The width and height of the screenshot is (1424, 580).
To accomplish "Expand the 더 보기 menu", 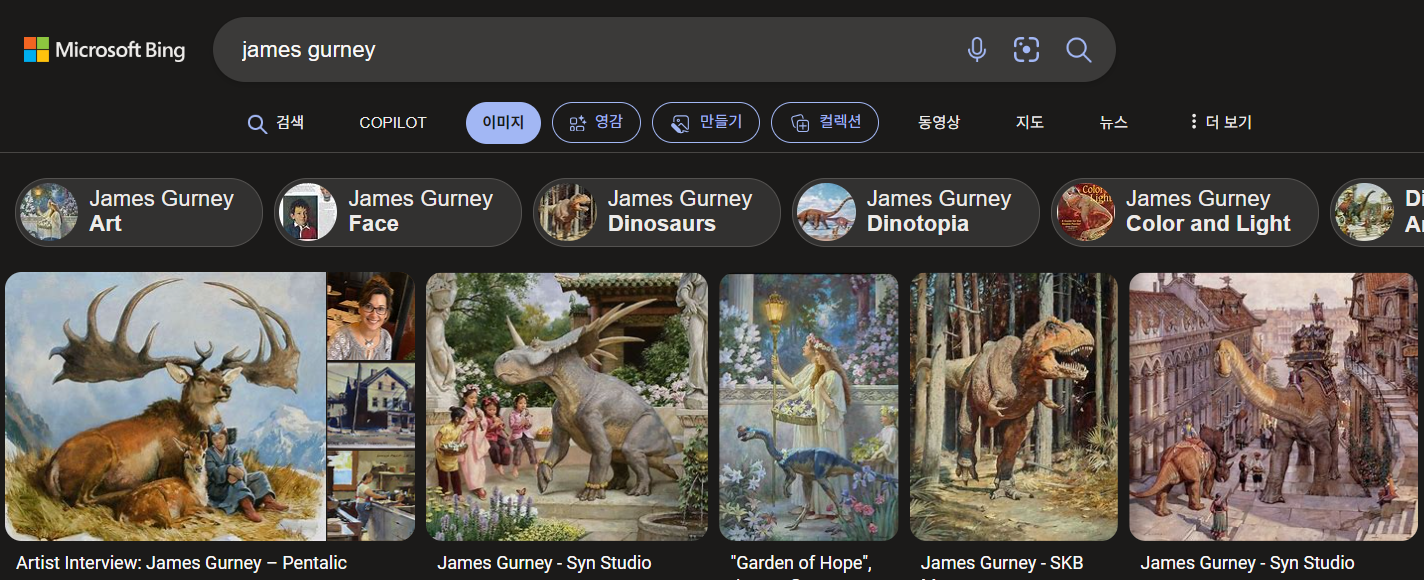I will [x=1220, y=123].
